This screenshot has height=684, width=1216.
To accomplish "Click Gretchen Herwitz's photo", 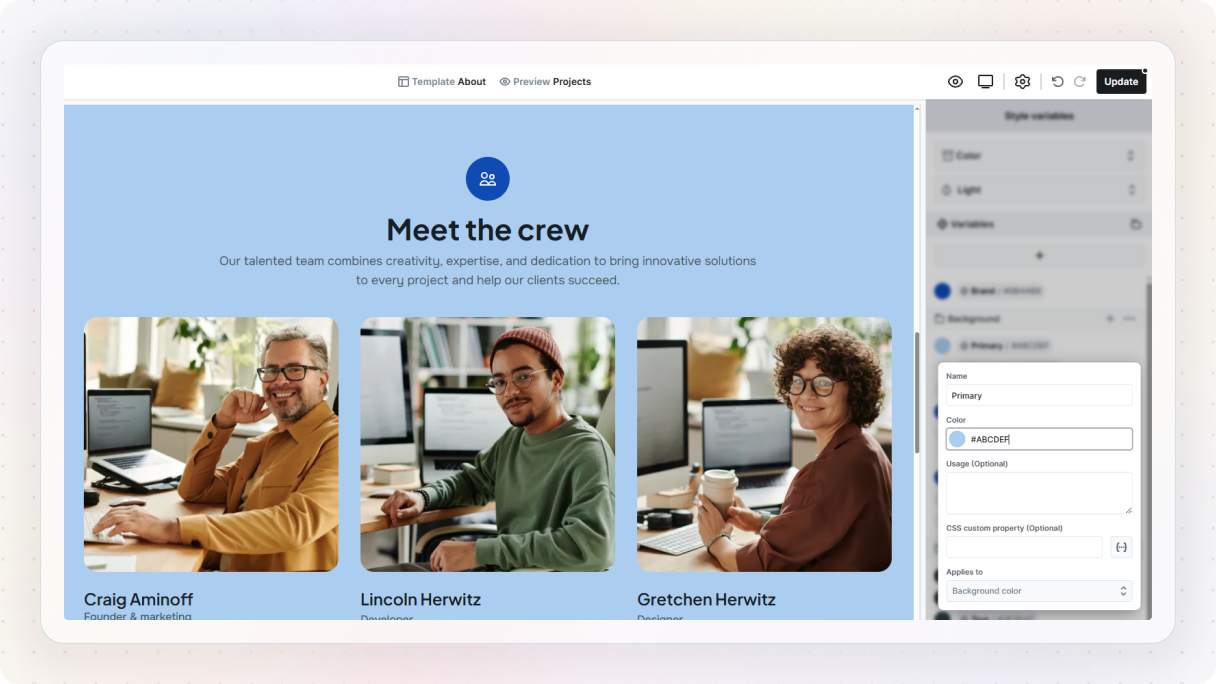I will 764,444.
